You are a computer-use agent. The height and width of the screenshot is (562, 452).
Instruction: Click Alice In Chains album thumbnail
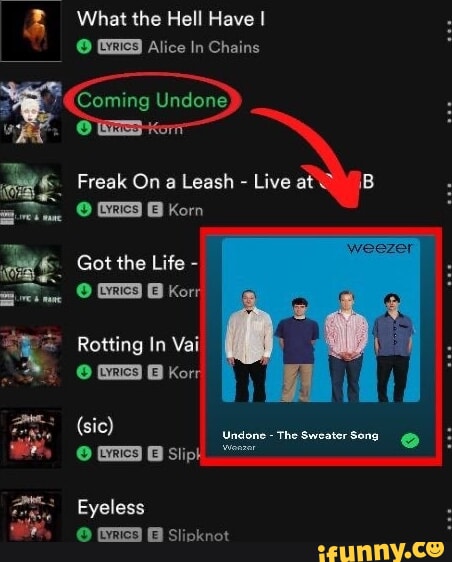click(31, 31)
